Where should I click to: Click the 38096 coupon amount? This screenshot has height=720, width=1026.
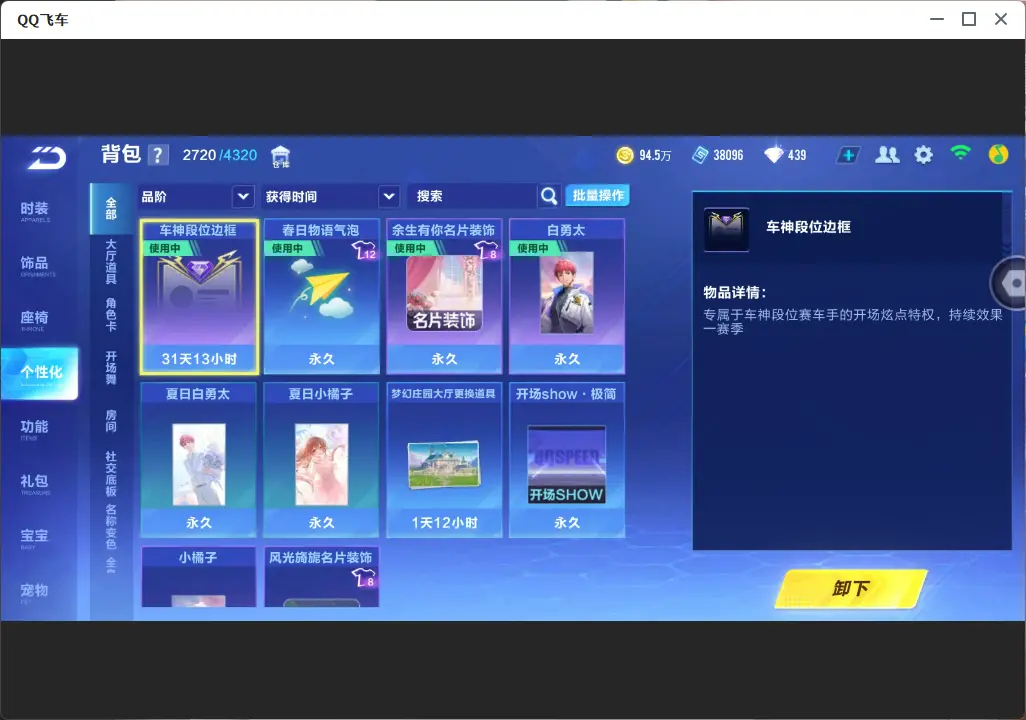point(728,155)
